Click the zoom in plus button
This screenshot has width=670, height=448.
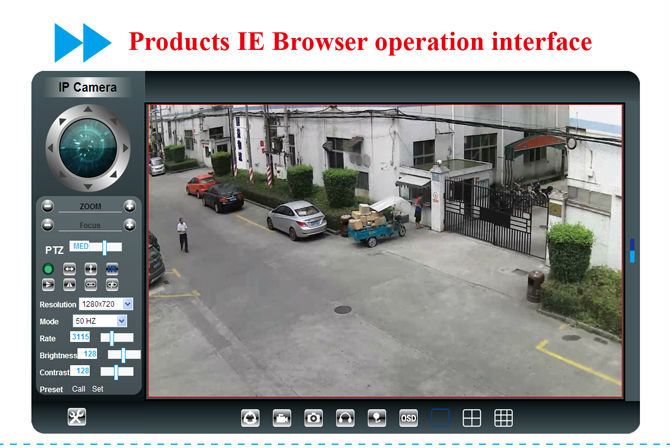(x=130, y=205)
